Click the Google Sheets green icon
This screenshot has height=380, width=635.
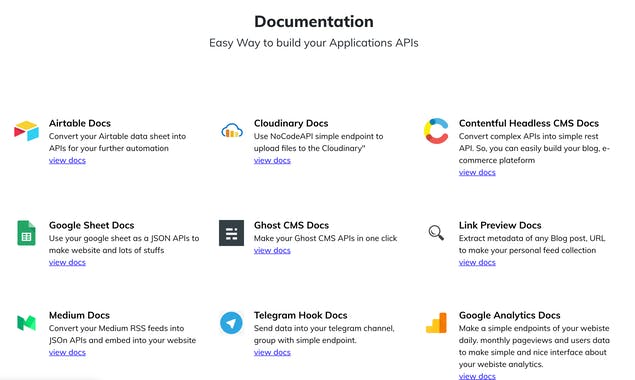coord(26,233)
